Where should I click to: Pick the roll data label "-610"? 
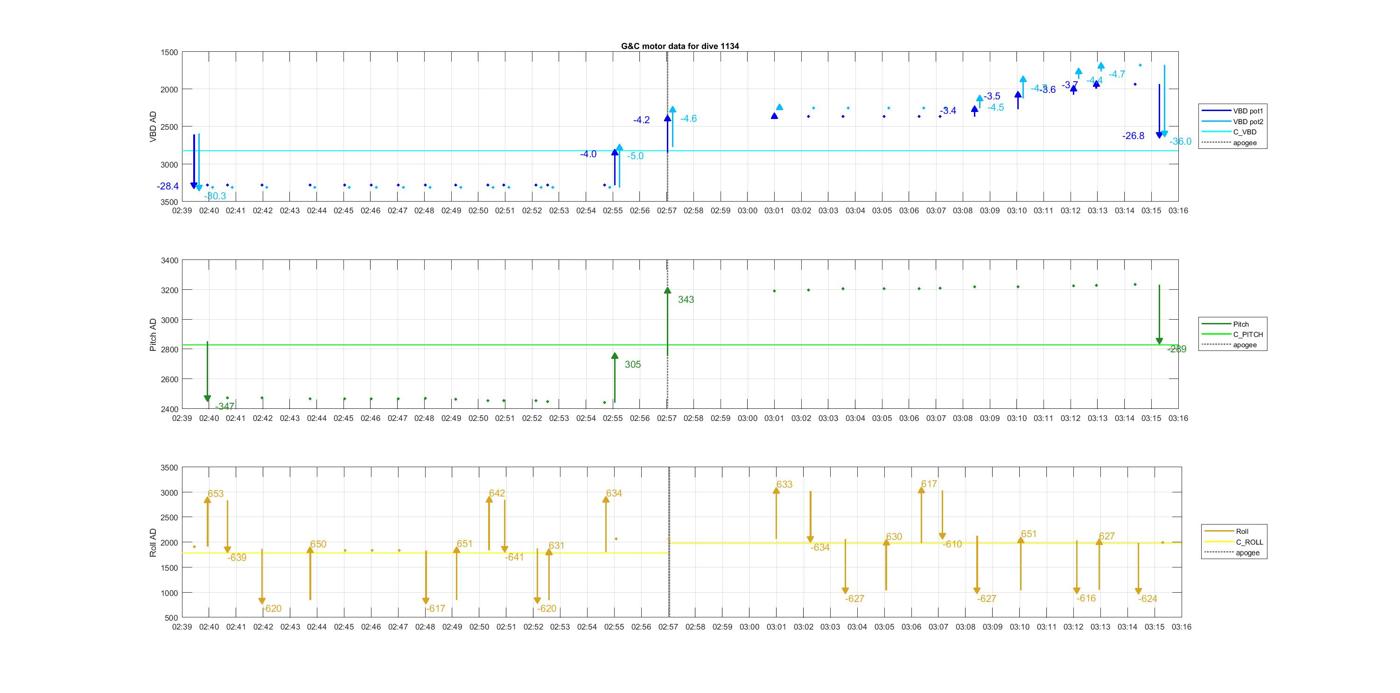pos(952,544)
